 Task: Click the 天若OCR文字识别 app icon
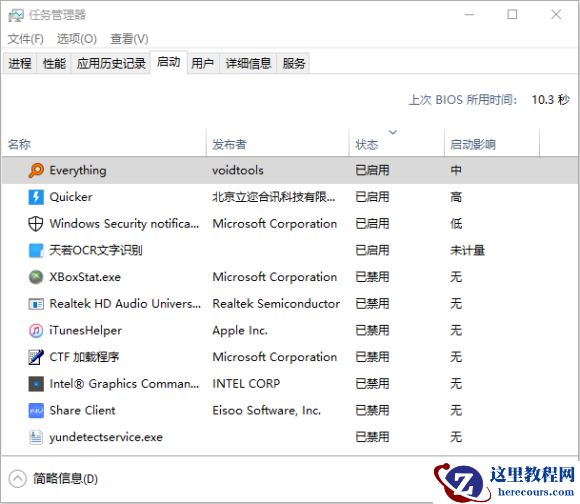(x=36, y=250)
